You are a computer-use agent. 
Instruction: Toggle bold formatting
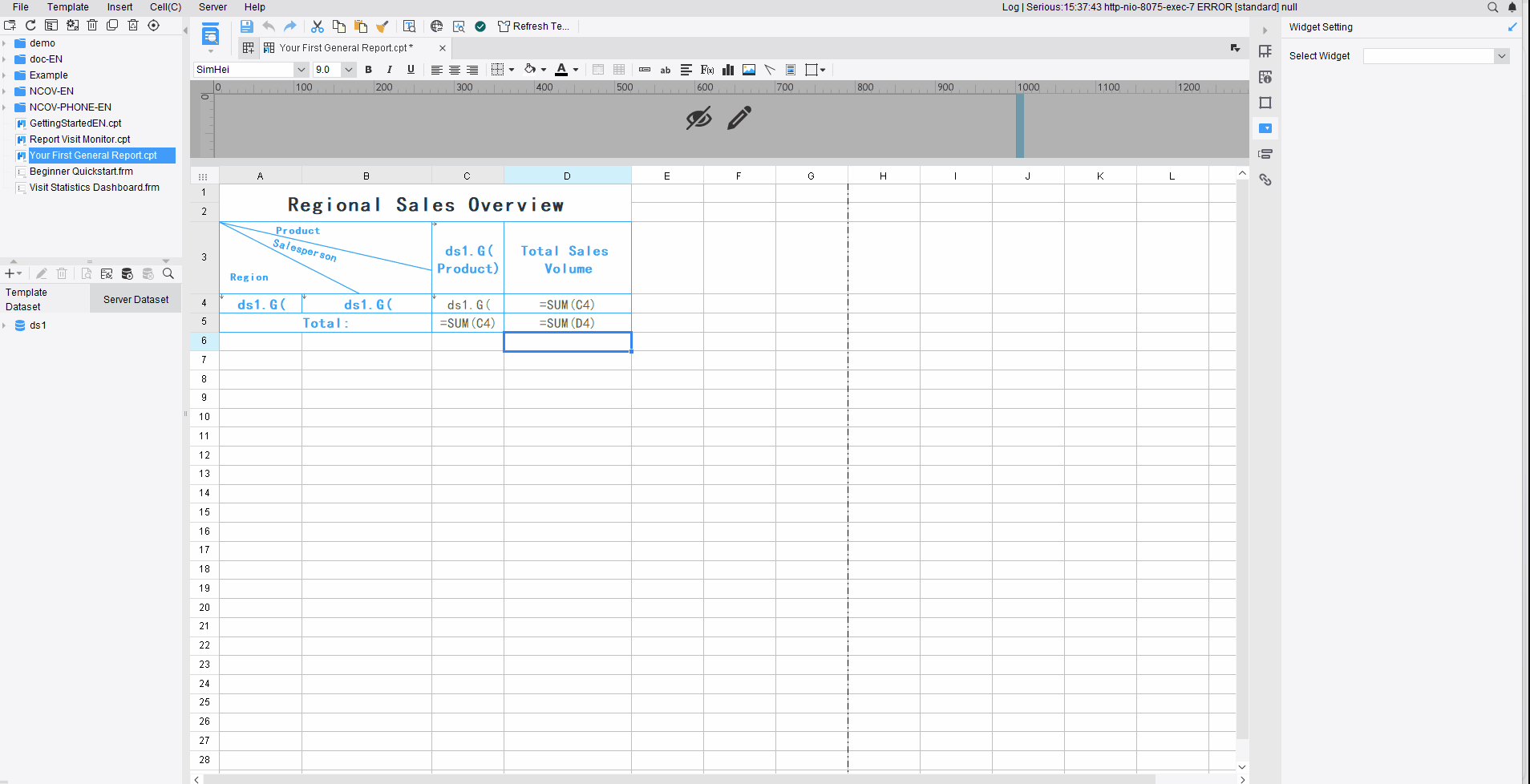click(369, 70)
